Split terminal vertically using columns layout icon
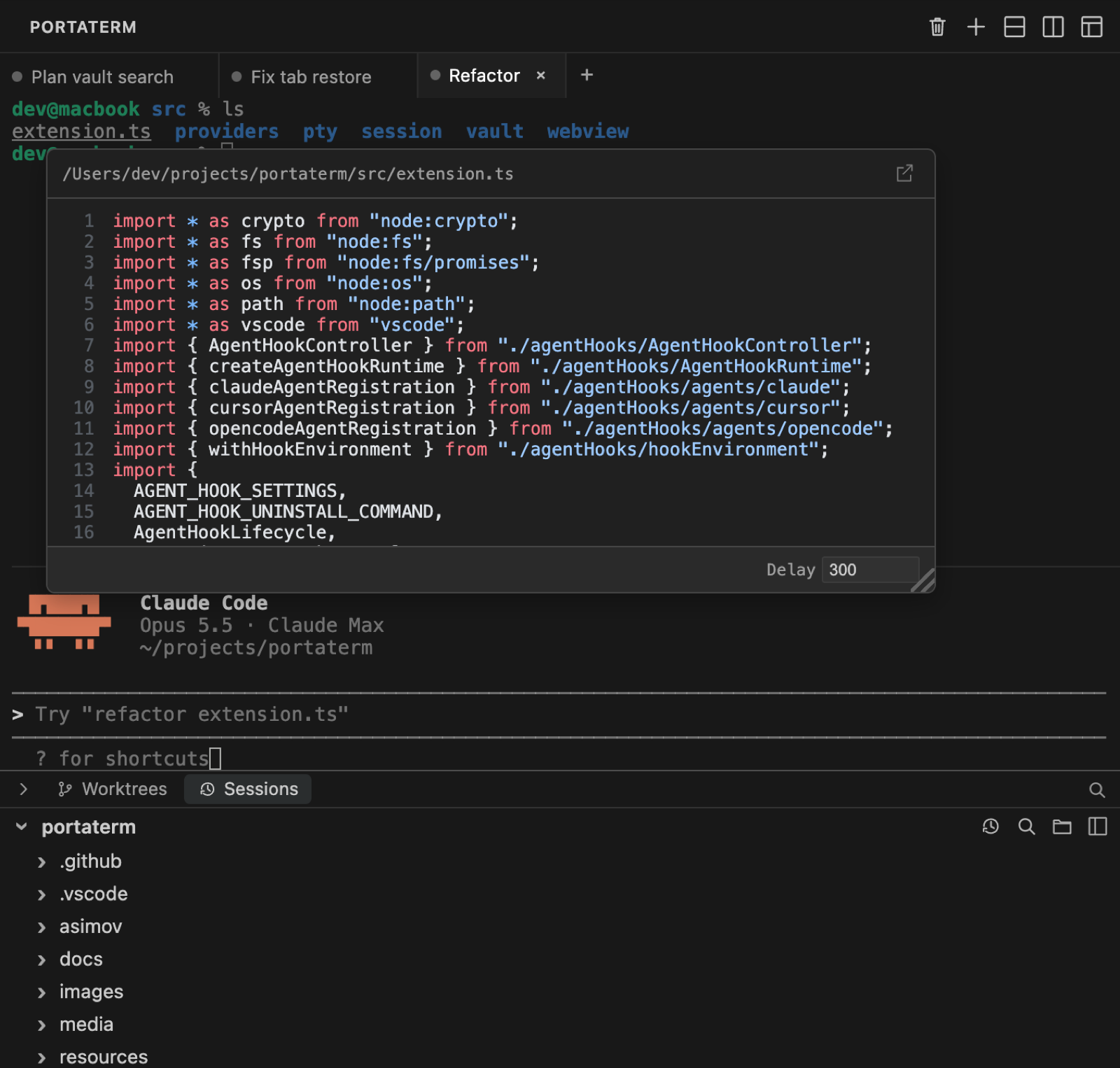 1053,27
